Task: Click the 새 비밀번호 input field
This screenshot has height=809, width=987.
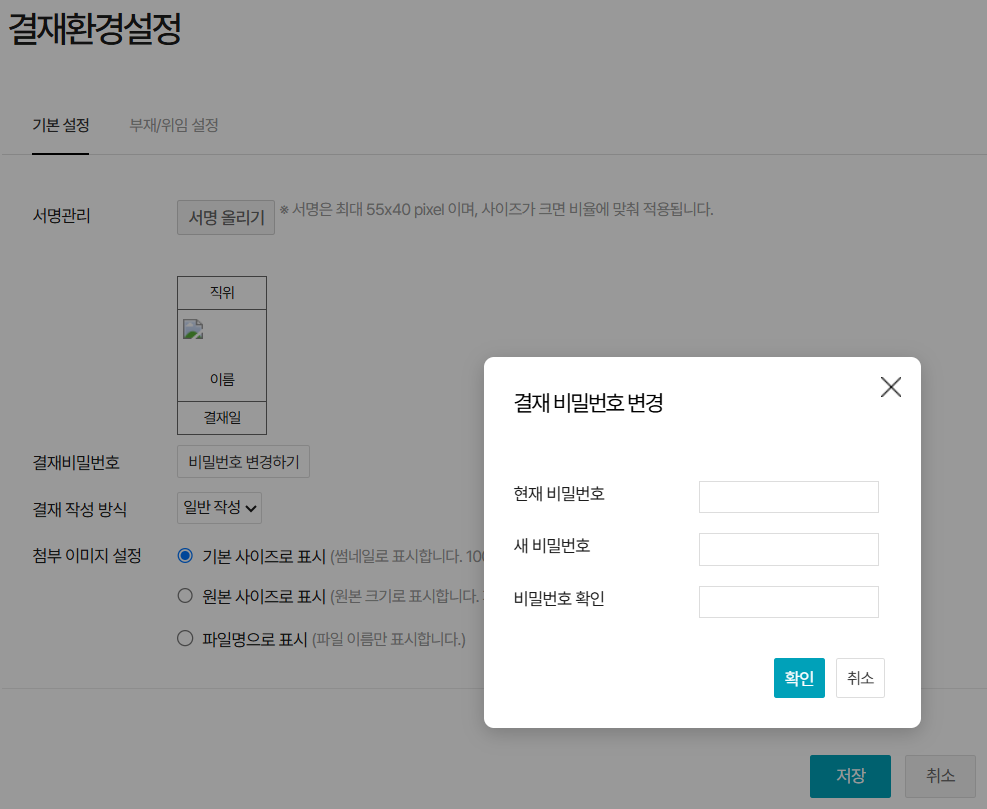Action: [788, 549]
